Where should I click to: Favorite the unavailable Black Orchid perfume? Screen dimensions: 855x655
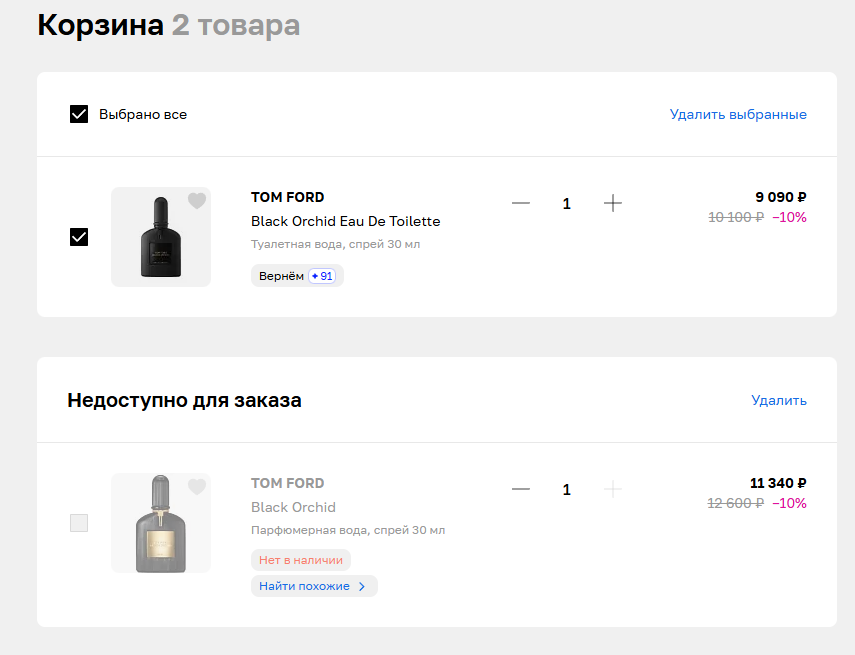pos(197,486)
